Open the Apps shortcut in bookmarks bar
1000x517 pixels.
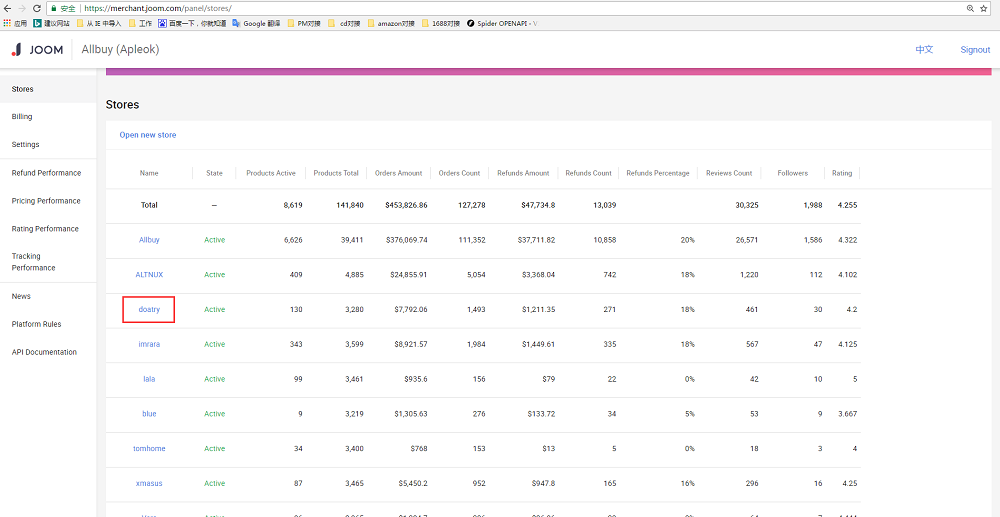click(x=15, y=22)
